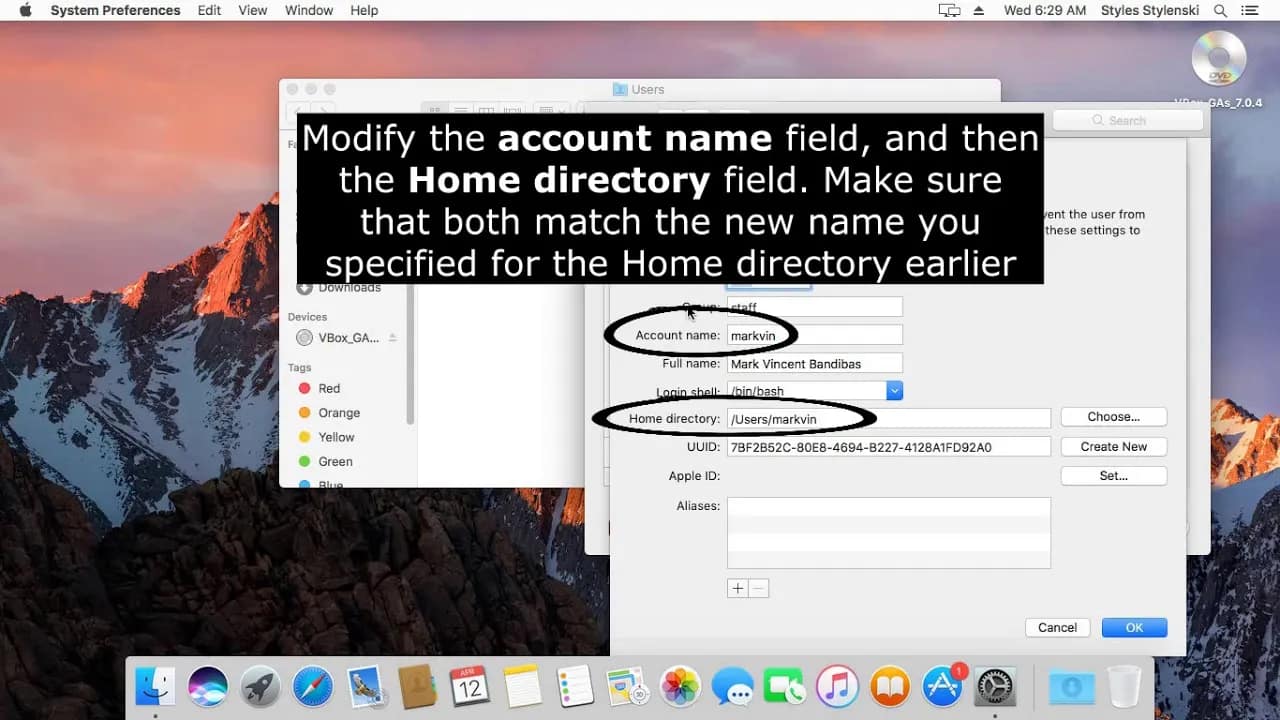Screen dimensions: 1280x720
Task: Collapse the Devices section in the sidebar
Action: 305,316
